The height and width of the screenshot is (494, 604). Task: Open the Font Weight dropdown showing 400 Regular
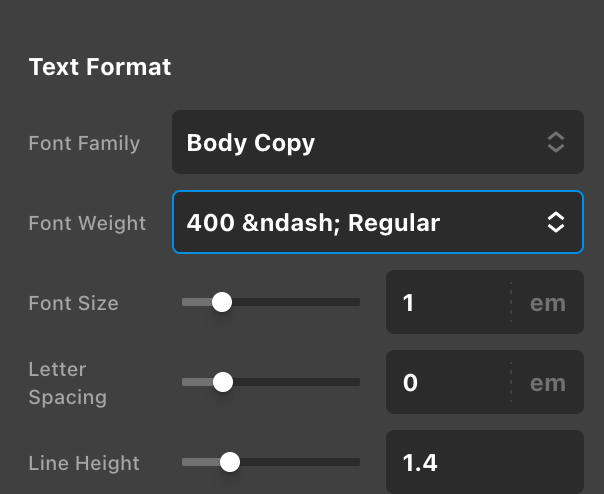click(360, 222)
